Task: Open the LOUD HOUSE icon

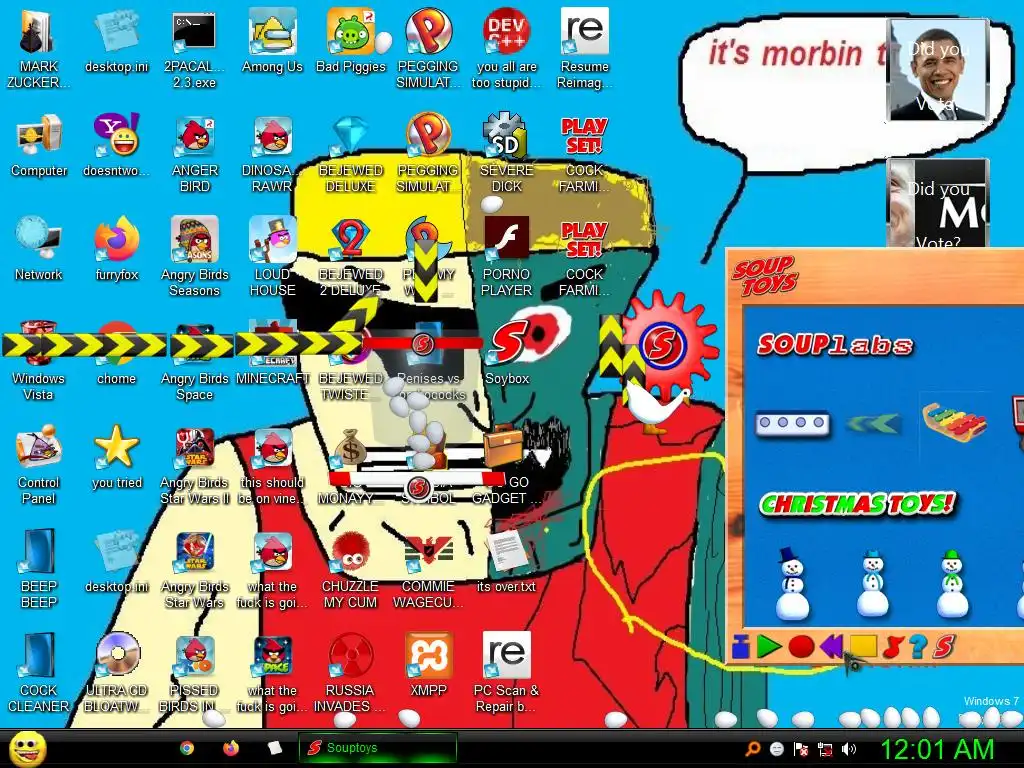Action: (272, 257)
